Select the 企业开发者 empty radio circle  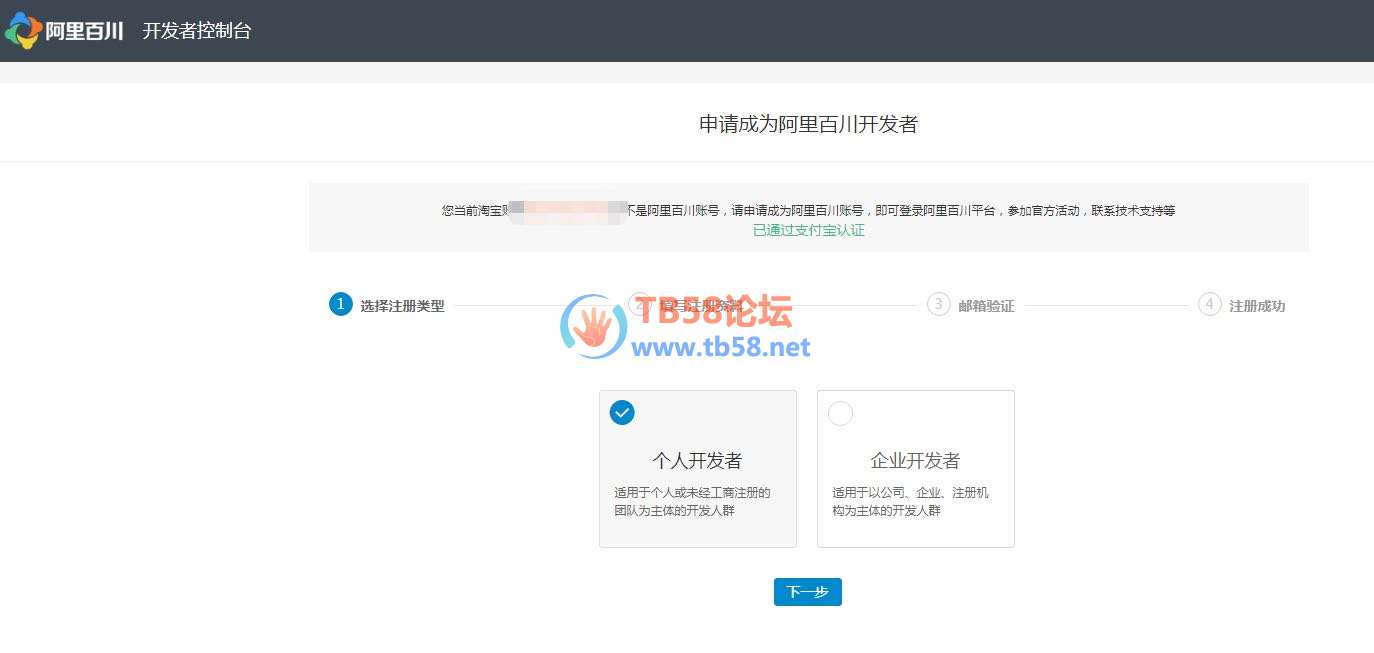point(840,412)
